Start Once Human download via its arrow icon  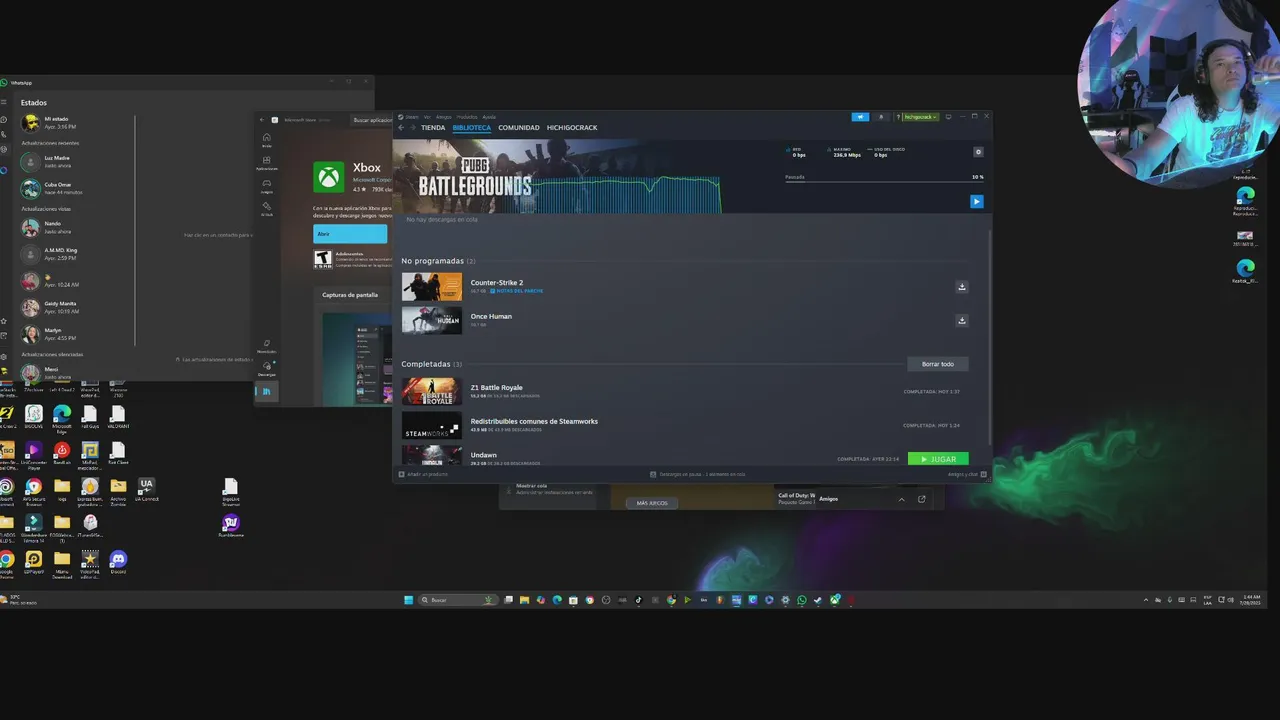pos(962,321)
